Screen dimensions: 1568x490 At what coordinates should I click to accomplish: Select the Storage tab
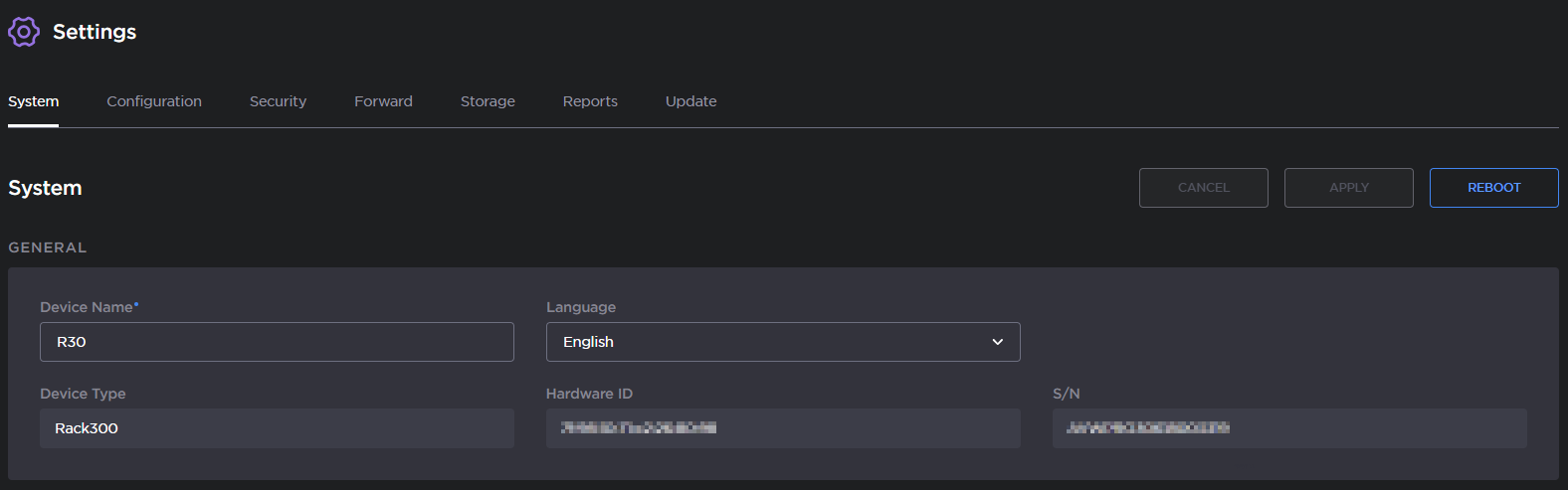[x=488, y=101]
